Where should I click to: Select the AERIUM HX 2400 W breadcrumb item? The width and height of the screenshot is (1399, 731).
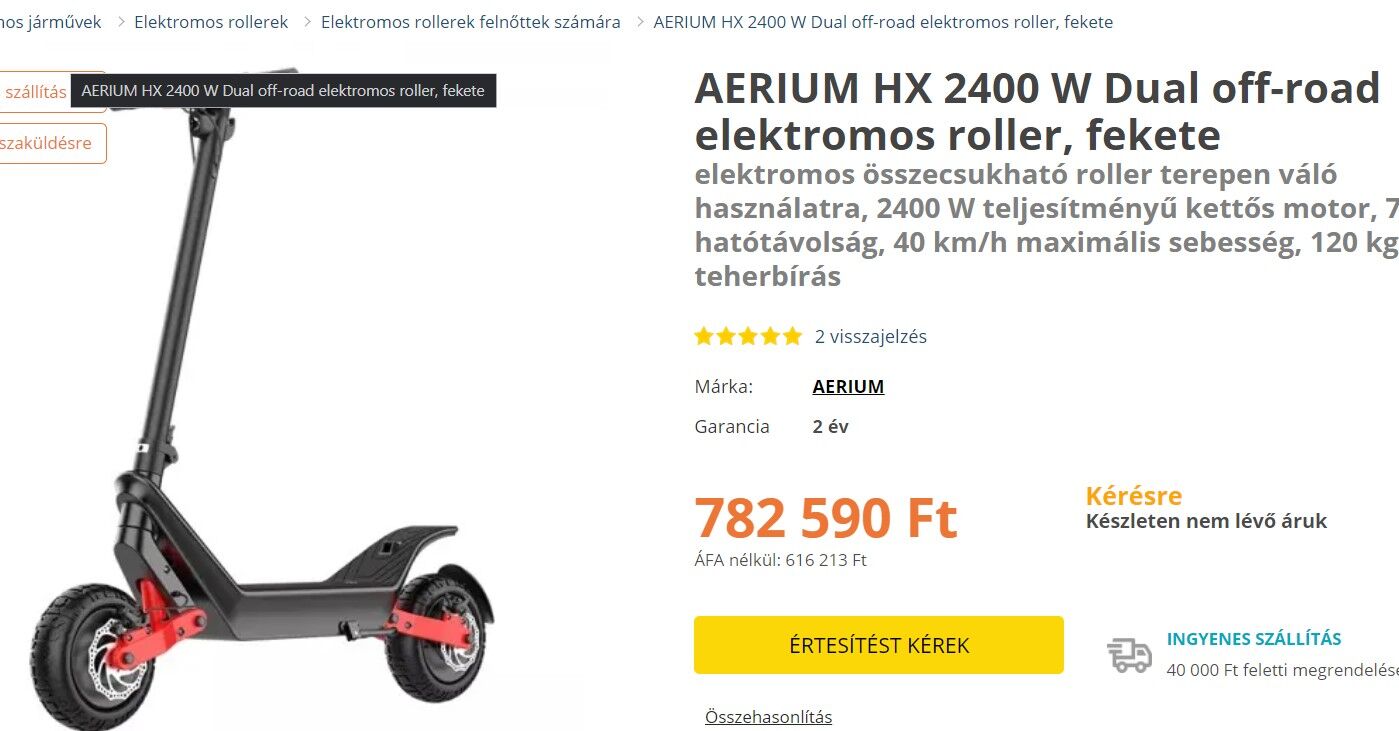coord(883,22)
